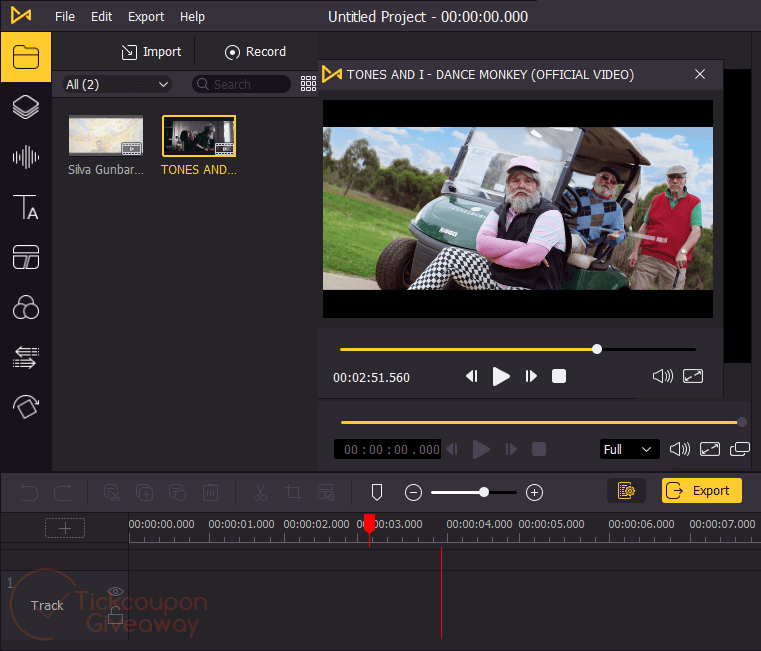Open the Media folder panel in sidebar
761x651 pixels.
tap(25, 57)
